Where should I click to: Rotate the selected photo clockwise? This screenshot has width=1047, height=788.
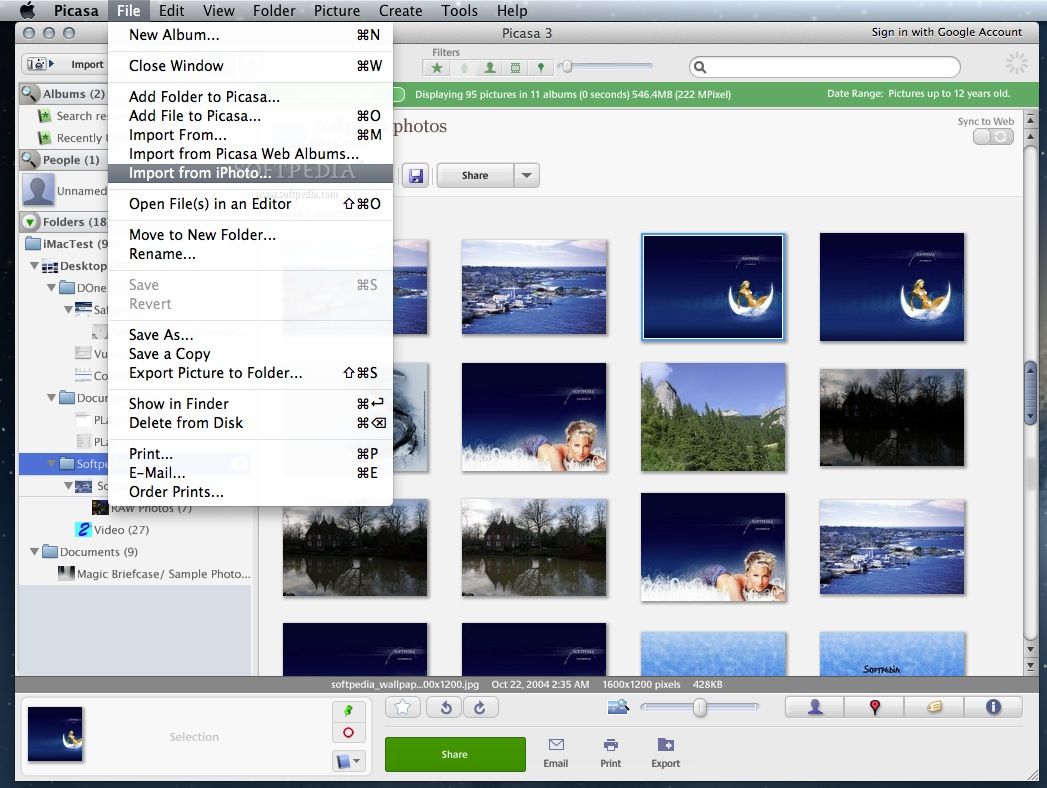pos(479,707)
